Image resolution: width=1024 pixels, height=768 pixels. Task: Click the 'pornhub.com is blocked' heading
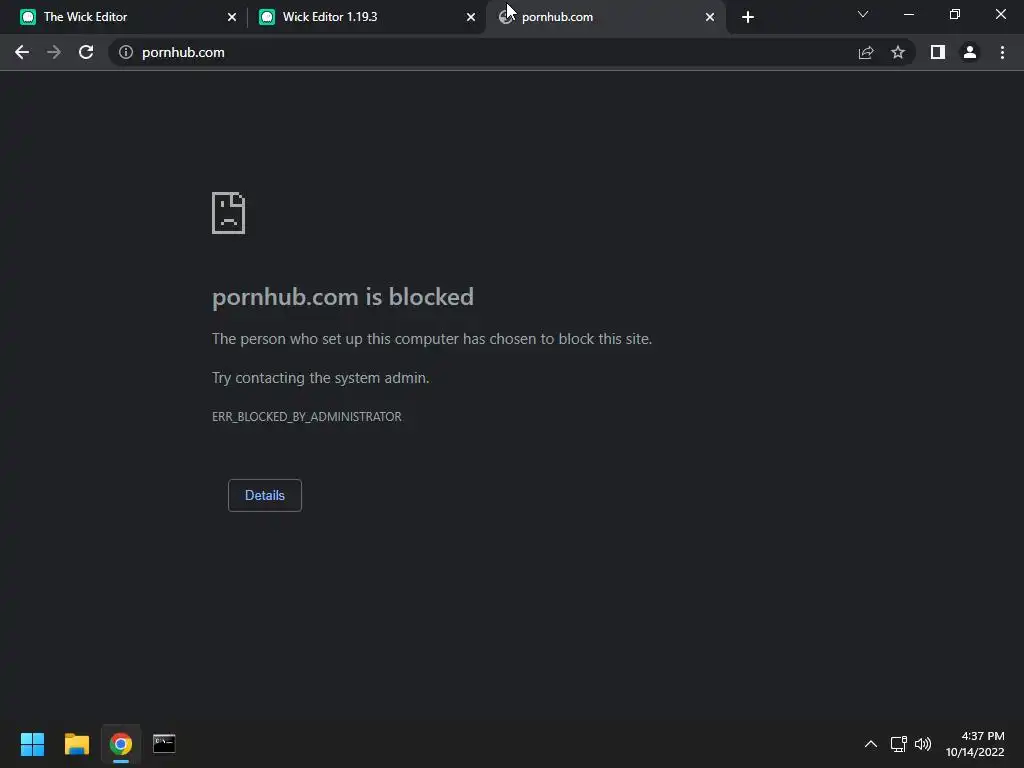point(343,297)
